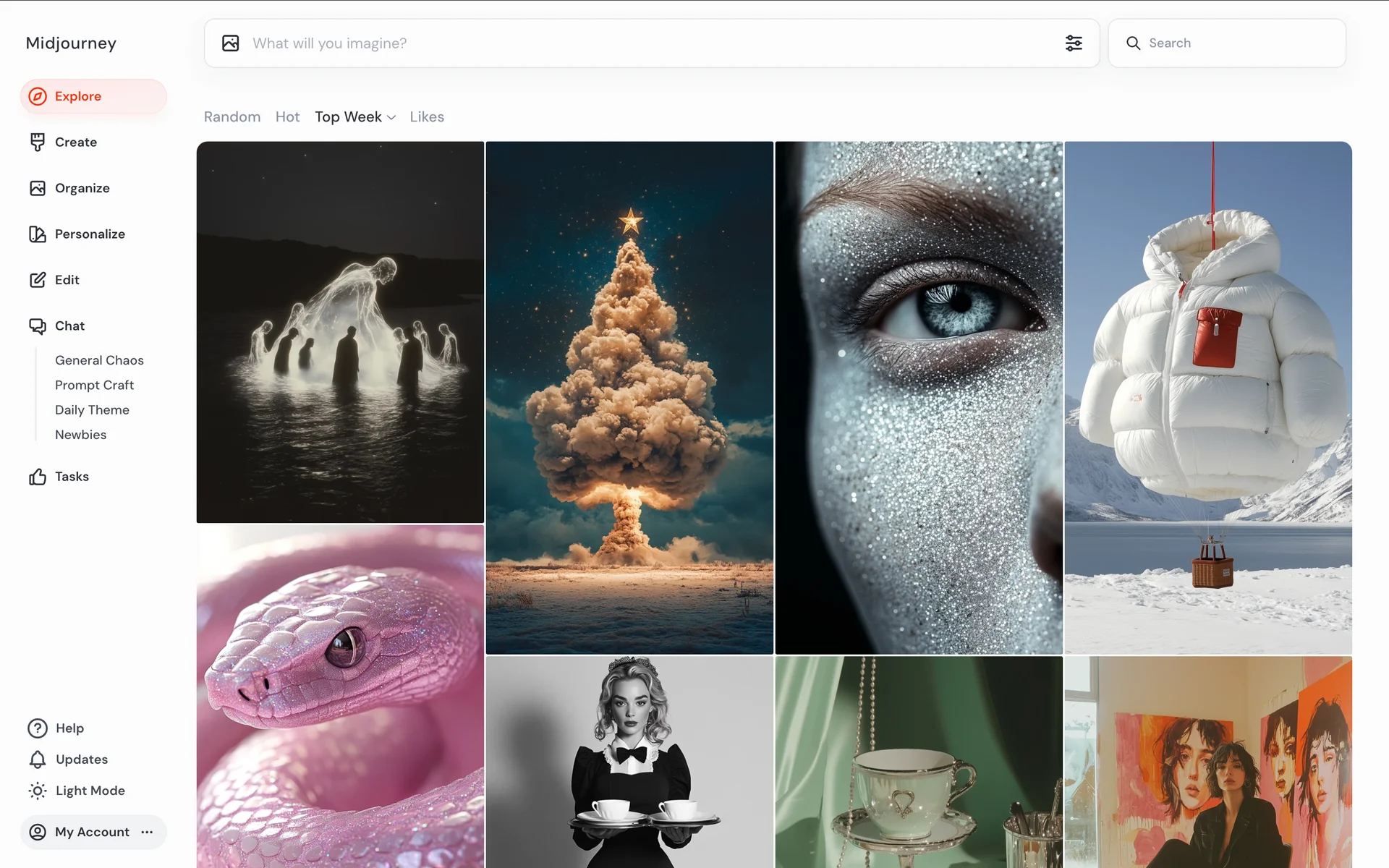The width and height of the screenshot is (1389, 868).
Task: Click the Organize picture icon
Action: pos(38,188)
